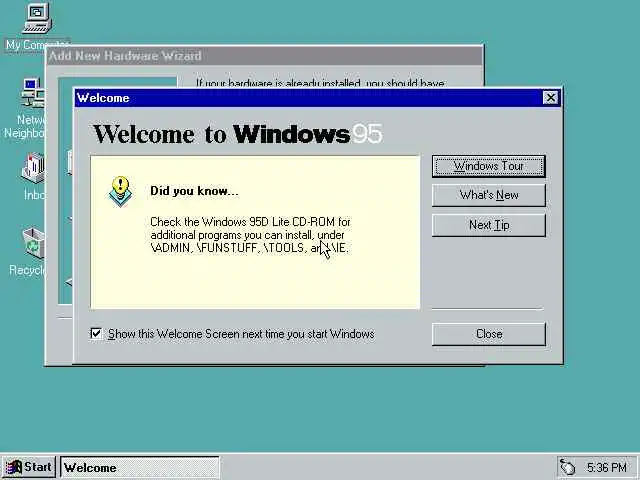Open the Start menu
640x480 pixels.
click(29, 467)
